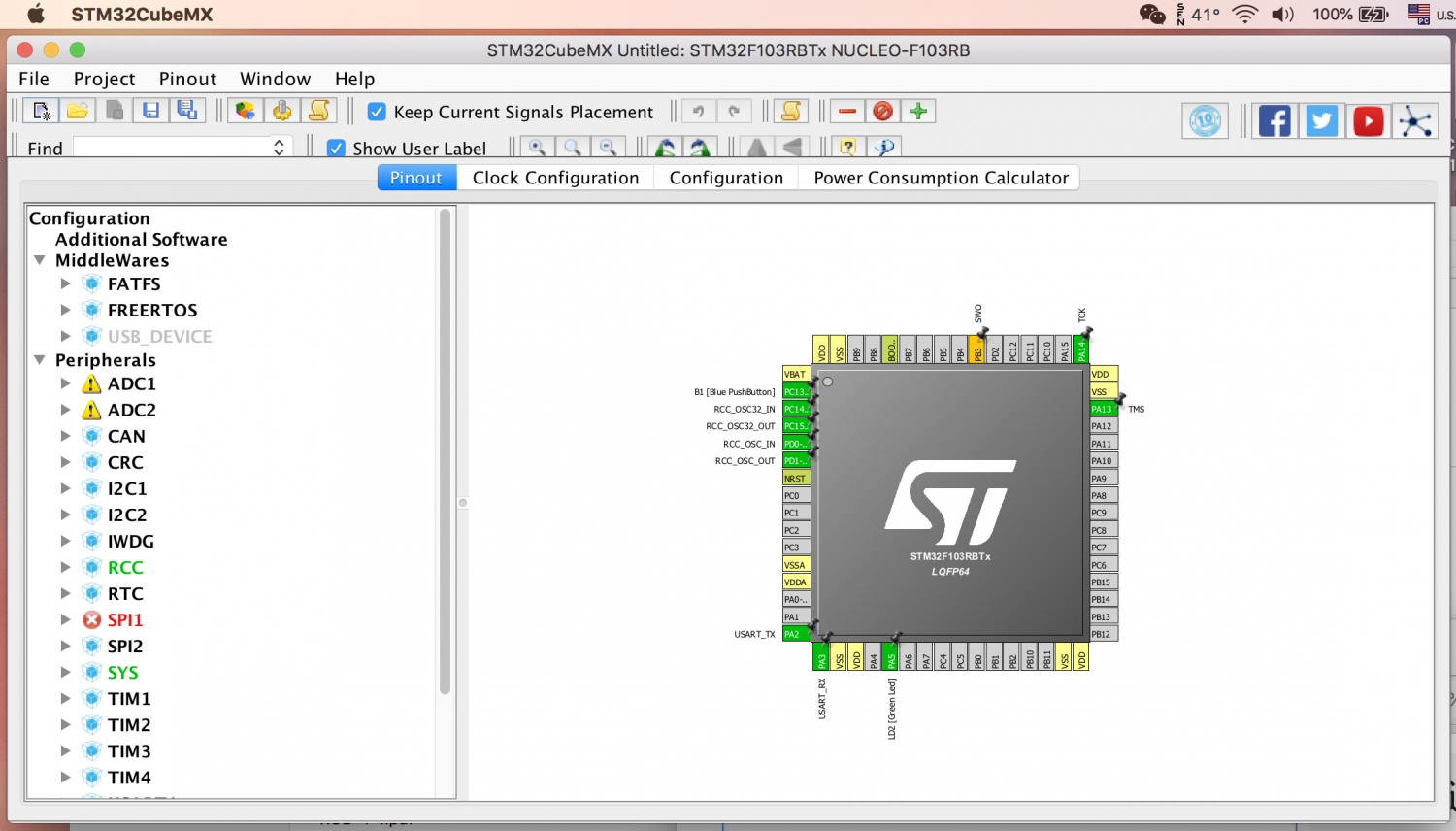Click pin PA9 on the chip
Image resolution: width=1456 pixels, height=831 pixels.
pyautogui.click(x=1104, y=479)
